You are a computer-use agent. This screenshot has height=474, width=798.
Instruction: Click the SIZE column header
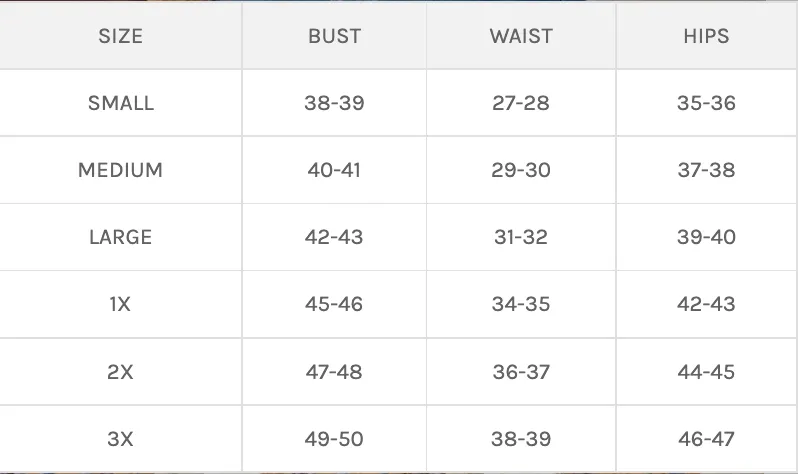coord(121,36)
